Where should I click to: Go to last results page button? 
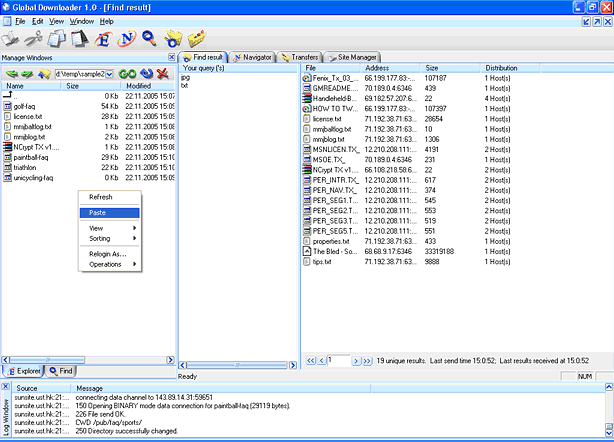367,361
